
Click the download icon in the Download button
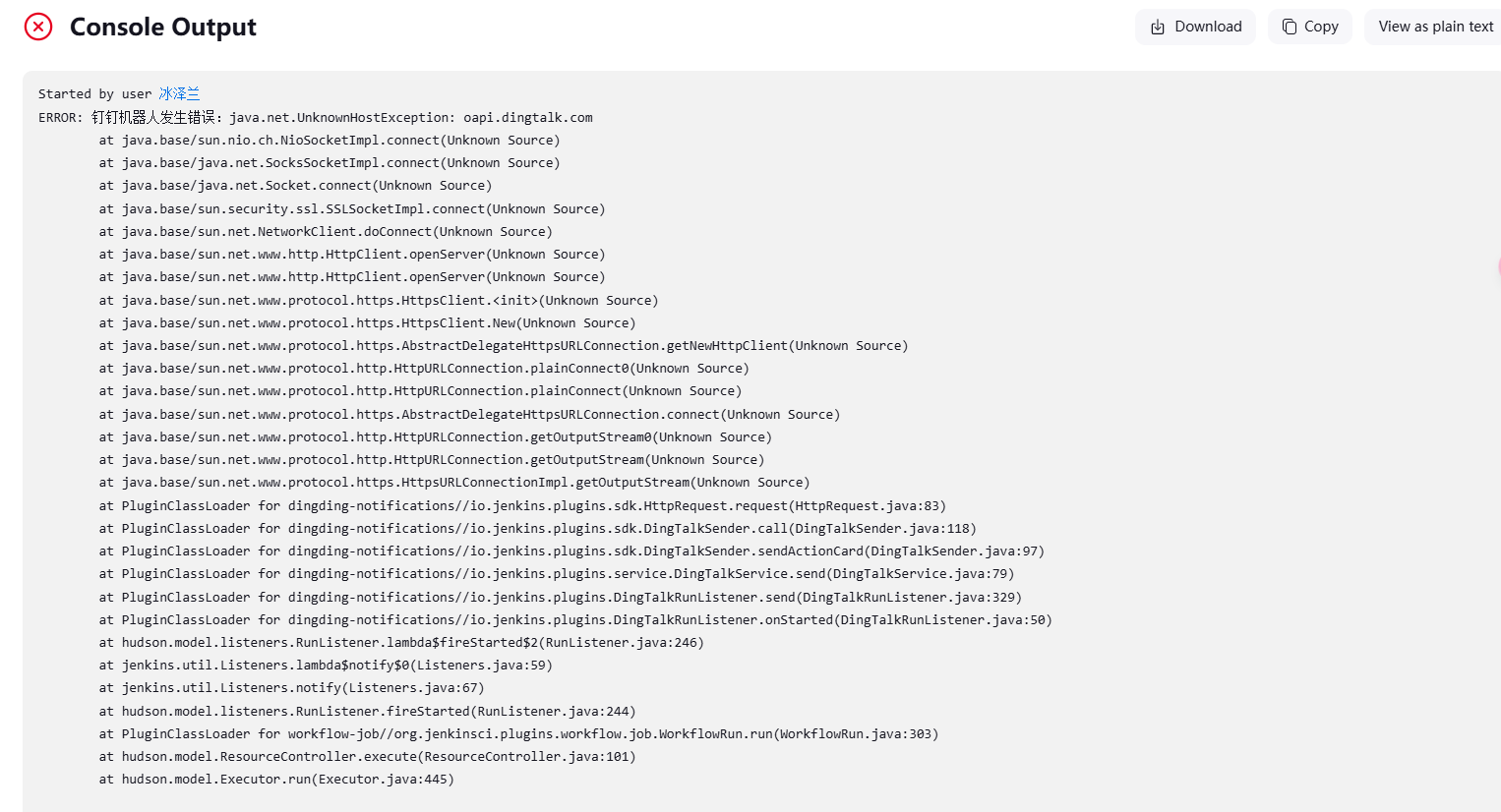(1158, 27)
